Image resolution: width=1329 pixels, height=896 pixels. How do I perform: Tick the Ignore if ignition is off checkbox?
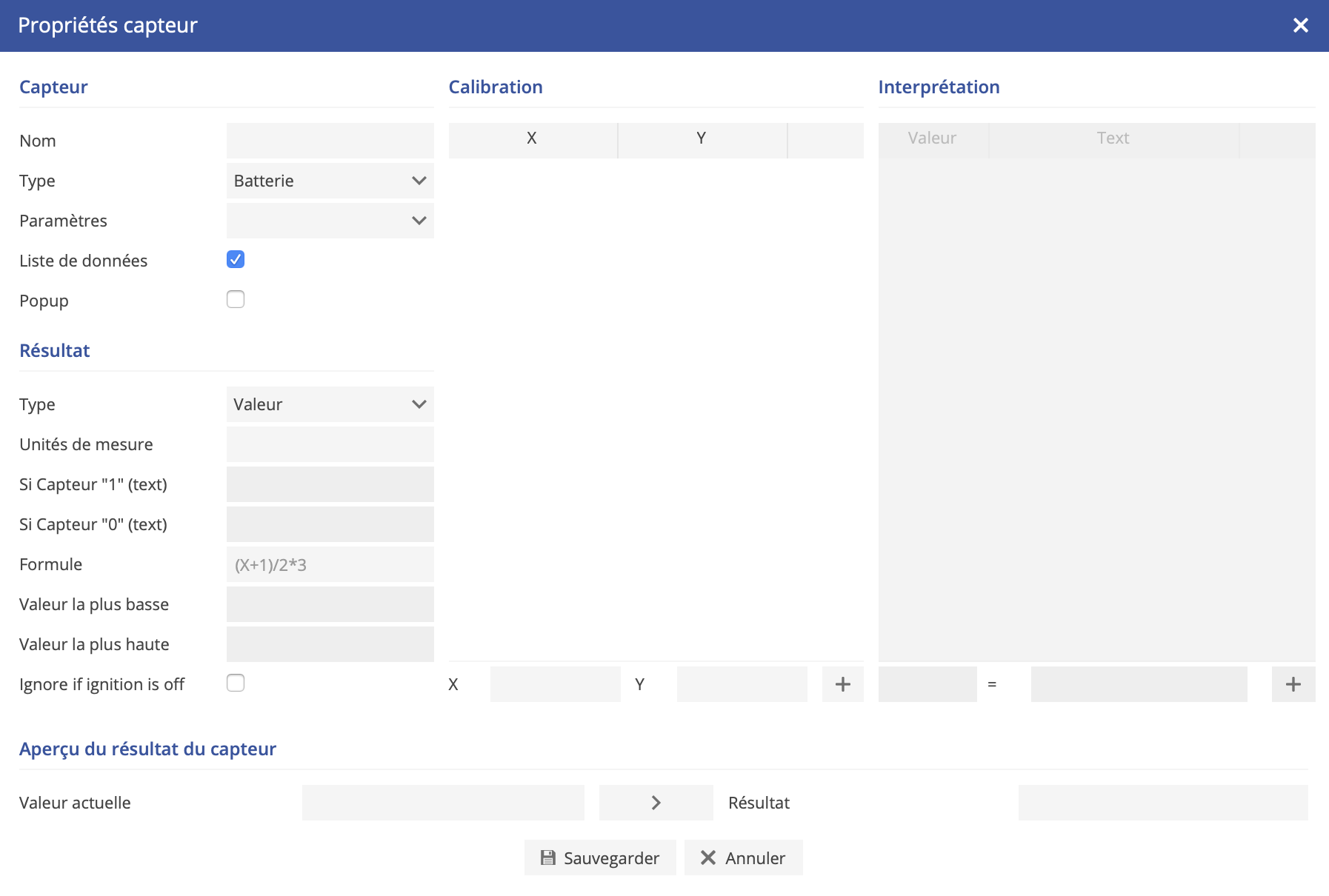pyautogui.click(x=236, y=683)
